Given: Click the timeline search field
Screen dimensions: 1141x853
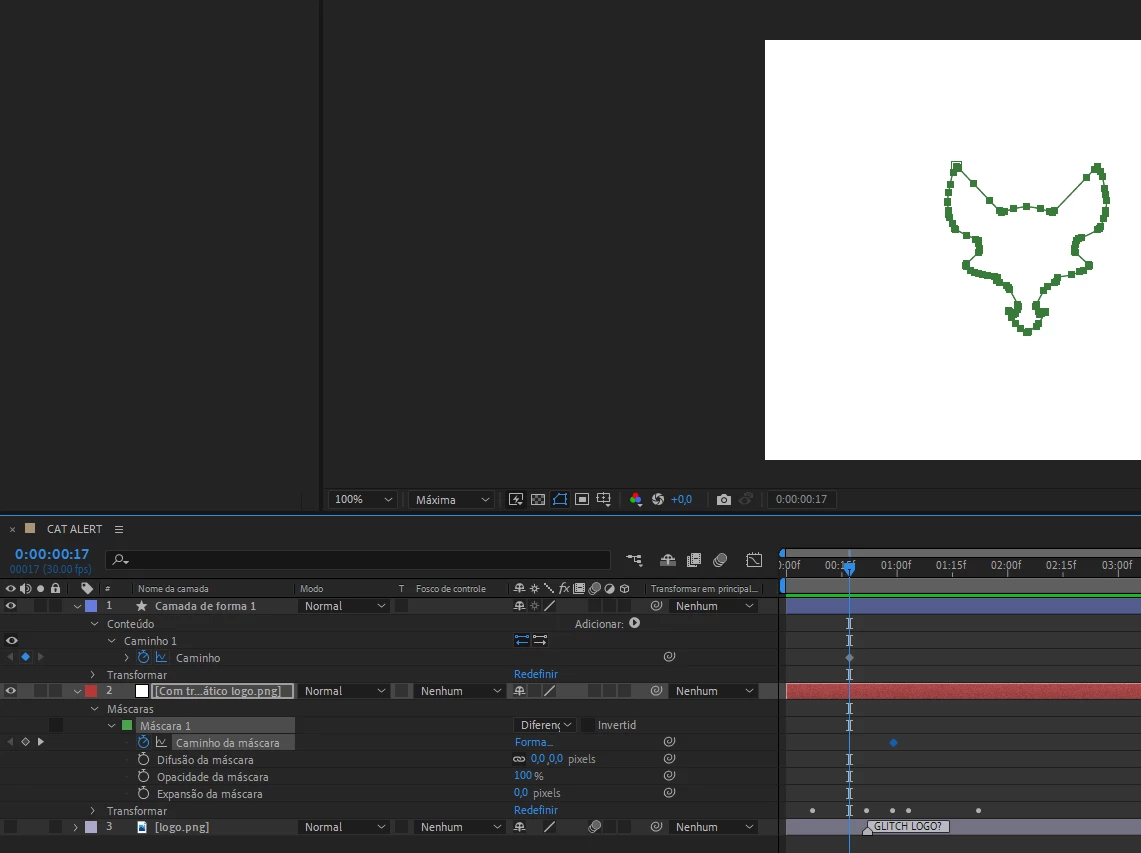Looking at the screenshot, I should 357,560.
